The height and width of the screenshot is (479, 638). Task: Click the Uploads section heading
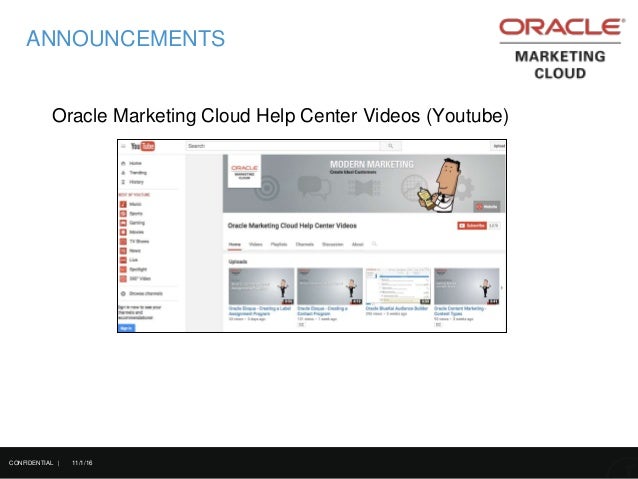238,262
